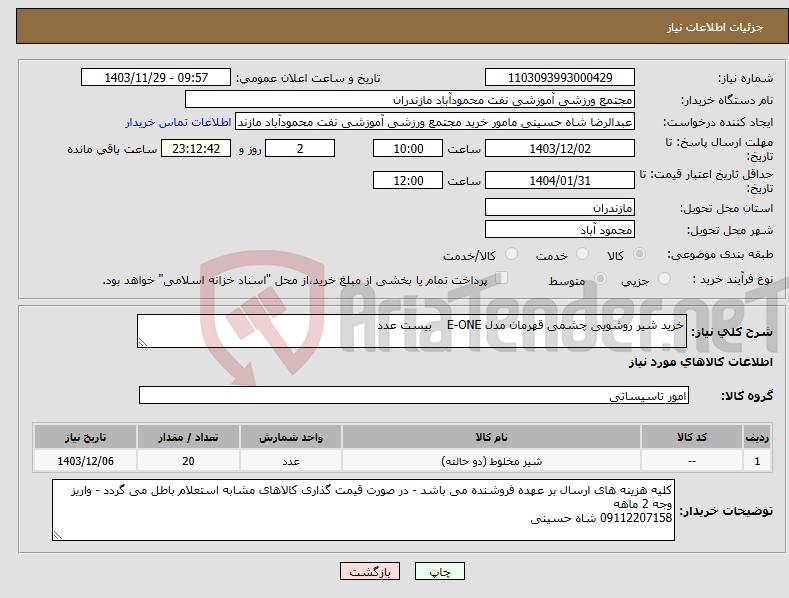Click the resize handle of buyer notes textarea

[58, 536]
